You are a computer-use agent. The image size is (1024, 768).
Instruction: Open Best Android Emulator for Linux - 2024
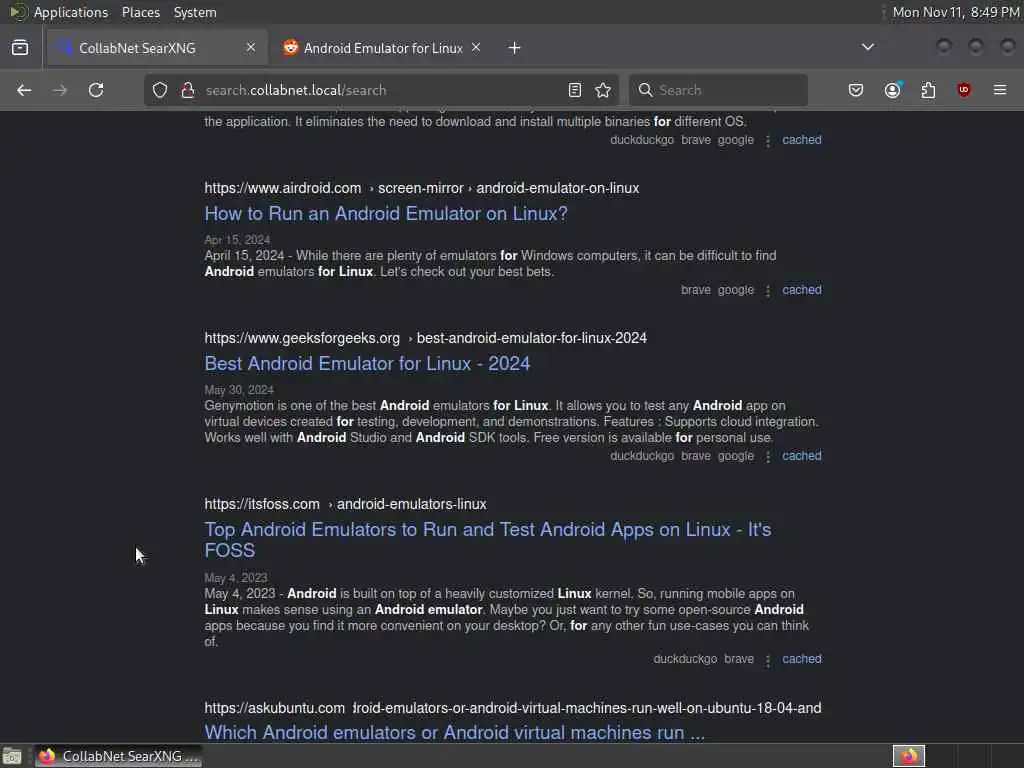(x=367, y=364)
